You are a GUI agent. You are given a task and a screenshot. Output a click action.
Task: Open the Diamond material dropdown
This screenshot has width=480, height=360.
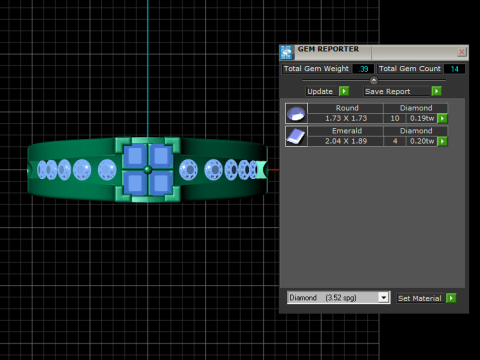[383, 297]
